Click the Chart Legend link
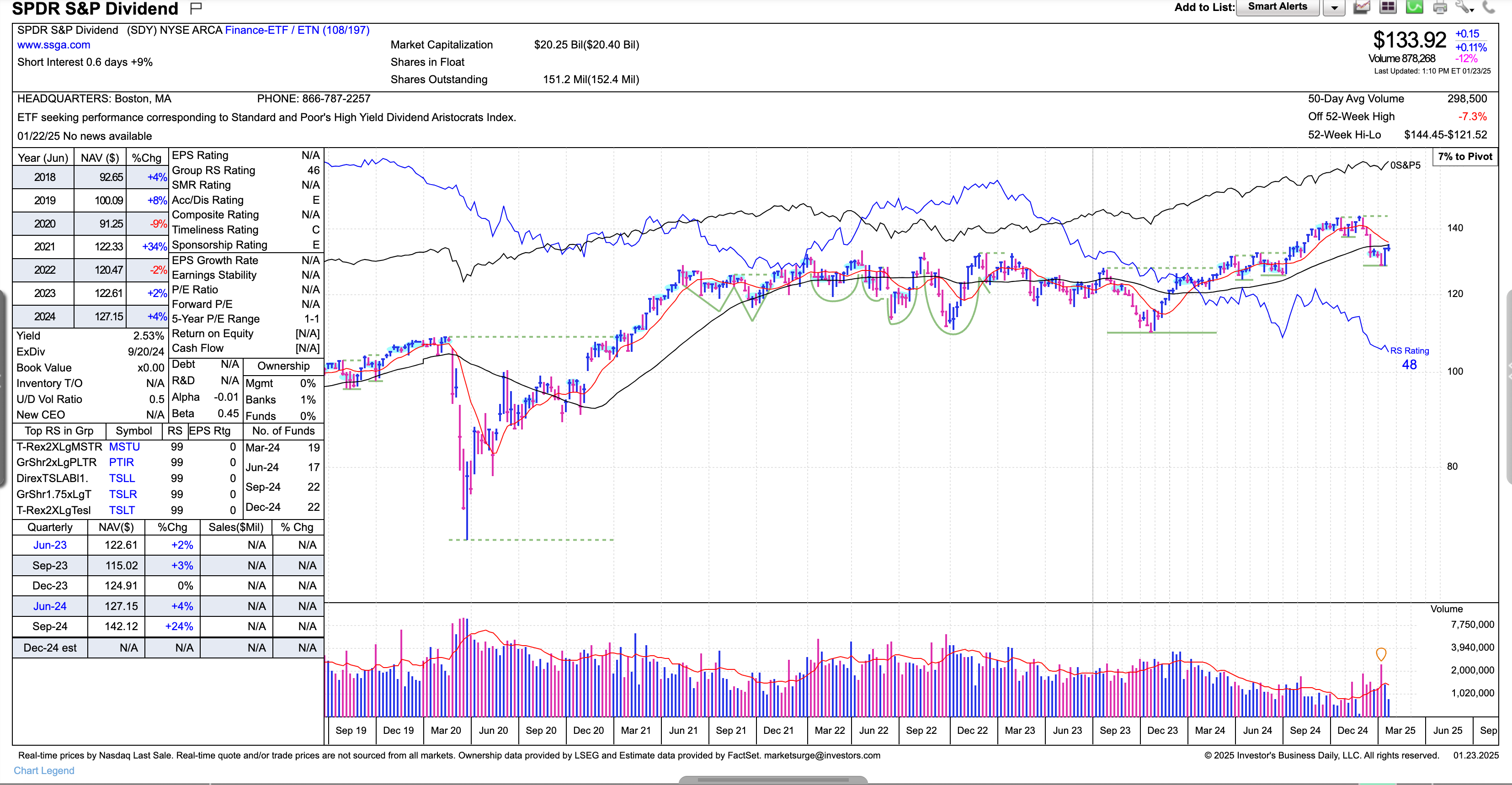 point(44,770)
